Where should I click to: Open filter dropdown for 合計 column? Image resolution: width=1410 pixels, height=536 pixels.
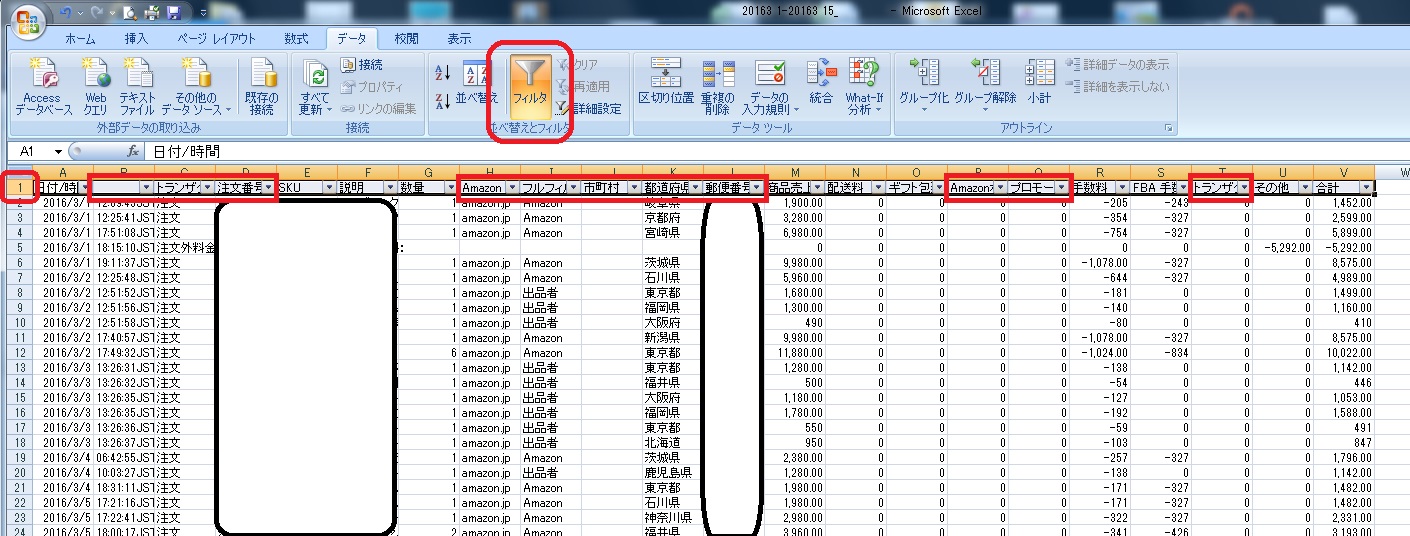click(x=1366, y=187)
